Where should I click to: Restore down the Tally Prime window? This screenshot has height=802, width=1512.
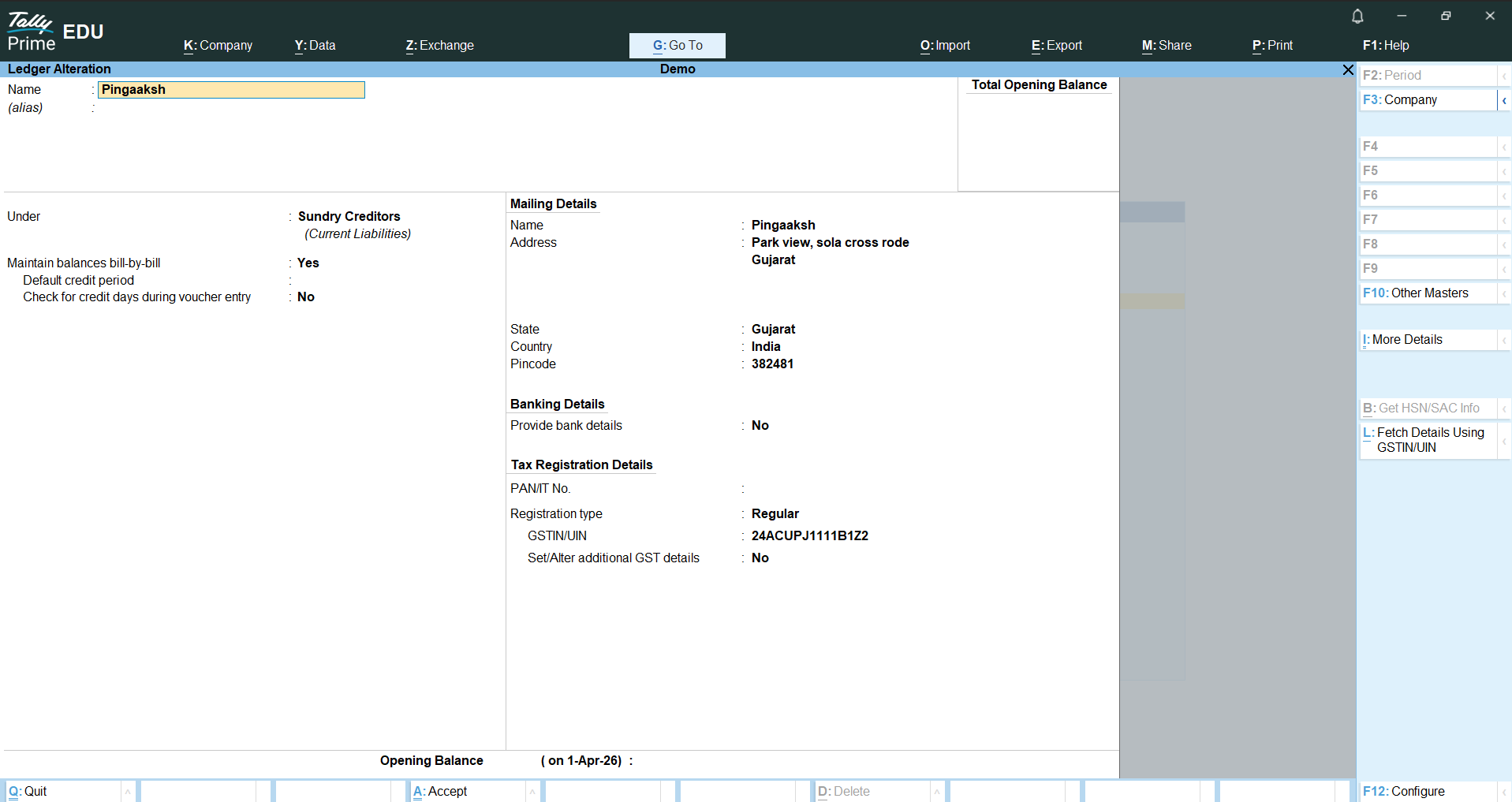pyautogui.click(x=1446, y=16)
